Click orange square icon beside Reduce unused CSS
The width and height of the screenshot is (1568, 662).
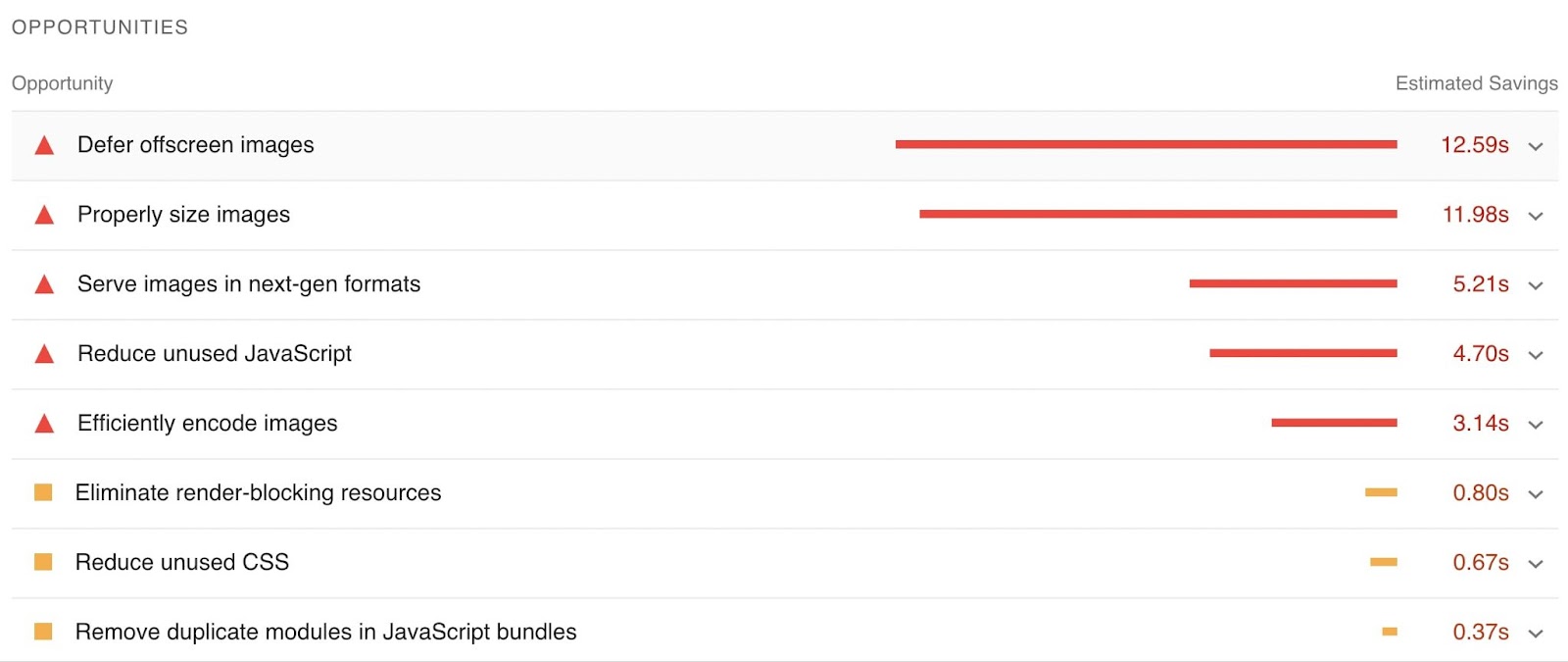click(x=43, y=562)
